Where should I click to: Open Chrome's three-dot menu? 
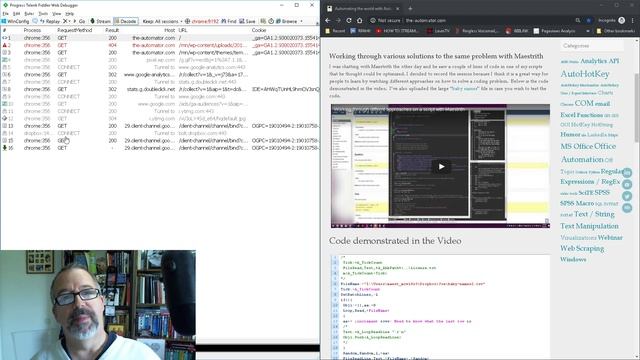(633, 20)
